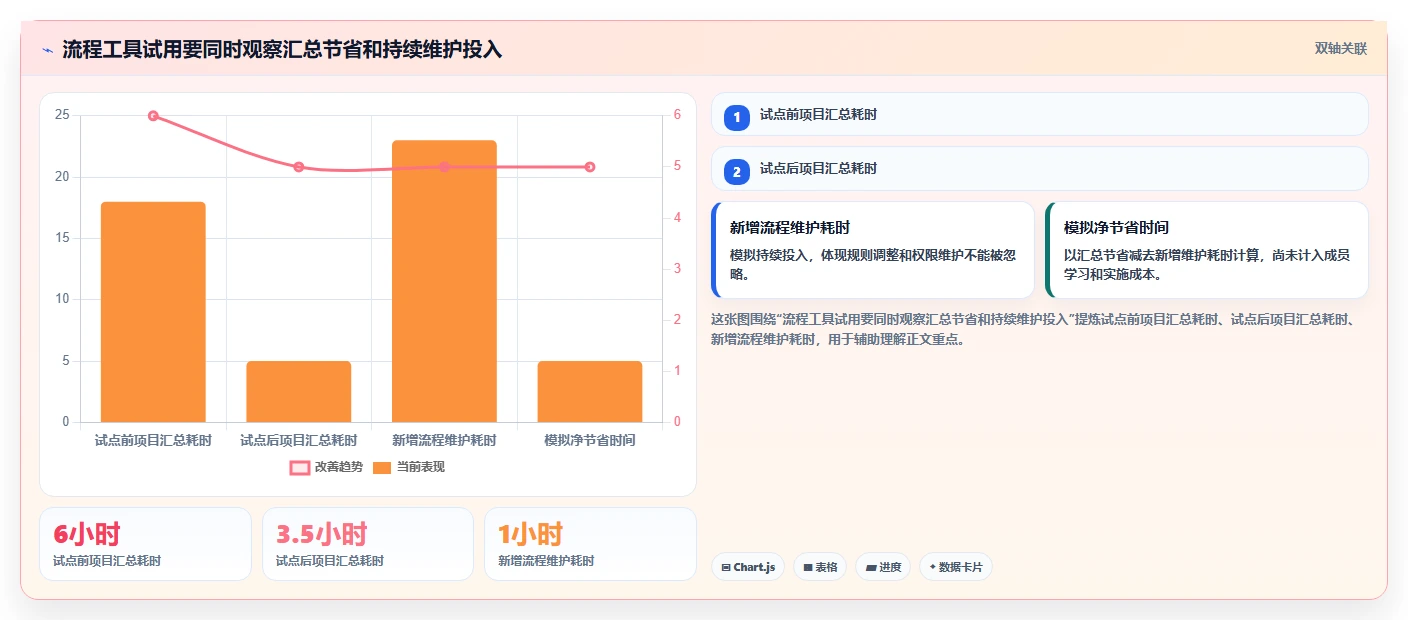Click the last trend line point above 模拟净节省时间

tap(590, 167)
